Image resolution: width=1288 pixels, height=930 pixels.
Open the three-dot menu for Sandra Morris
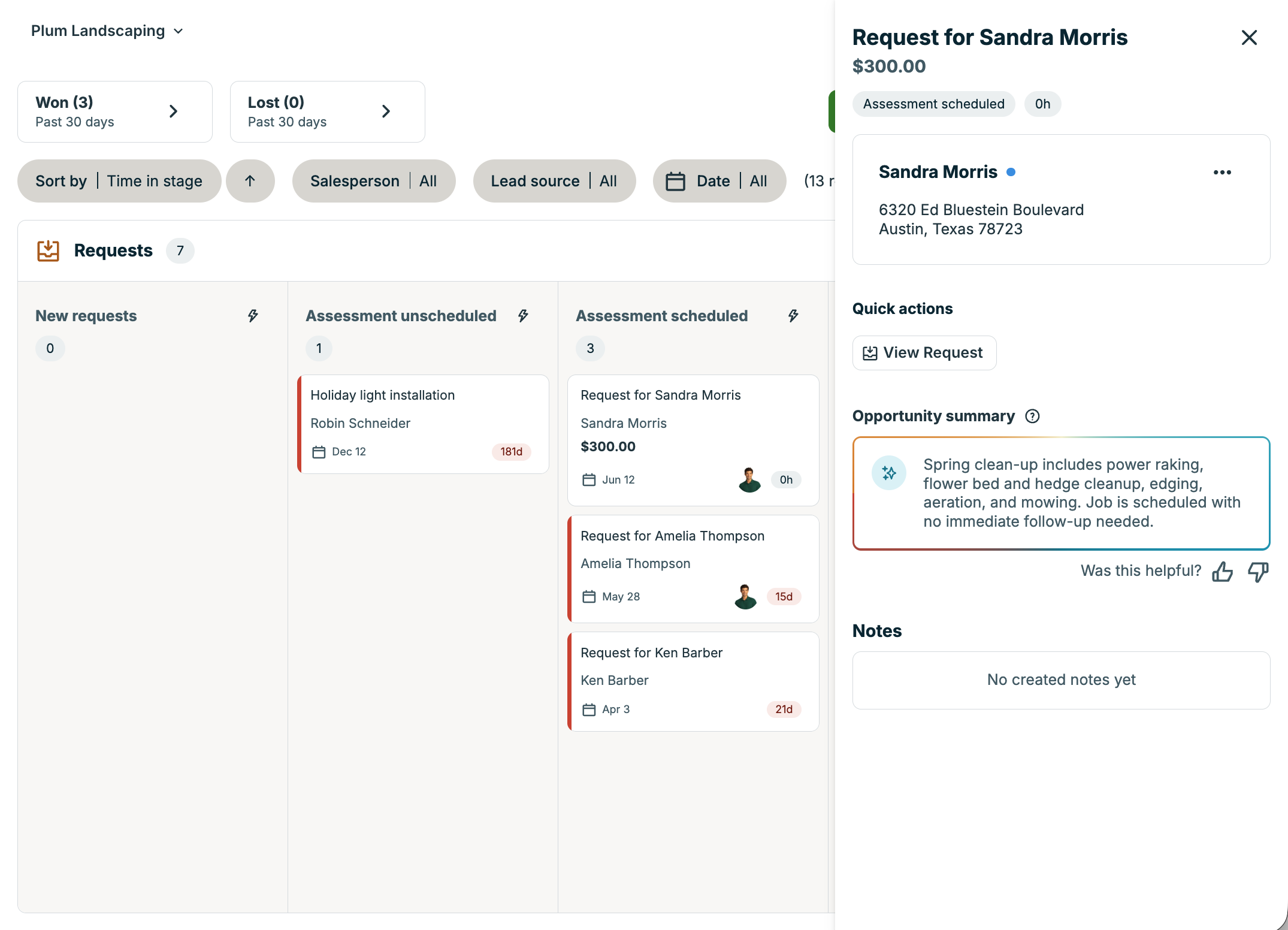[x=1222, y=173]
